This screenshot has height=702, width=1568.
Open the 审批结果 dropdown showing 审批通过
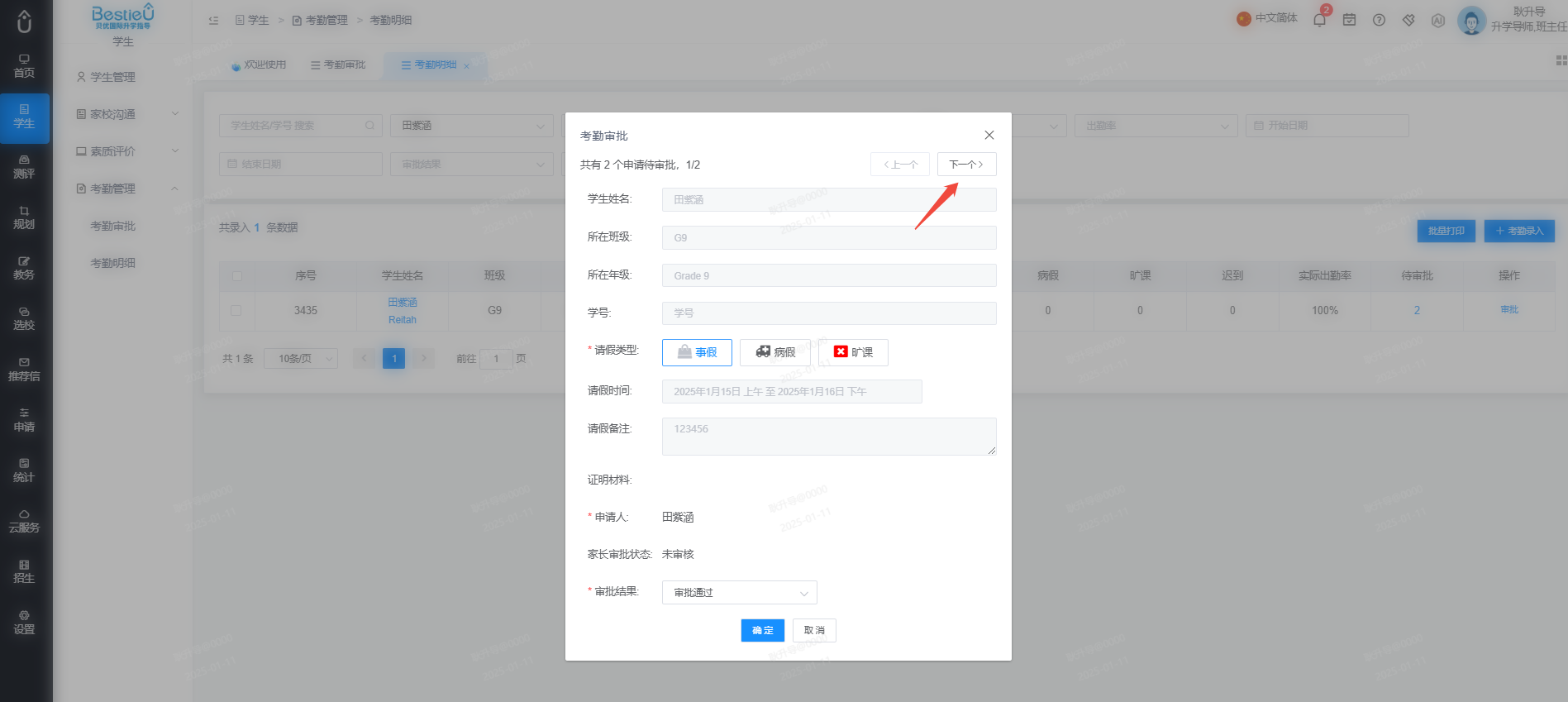(x=740, y=593)
